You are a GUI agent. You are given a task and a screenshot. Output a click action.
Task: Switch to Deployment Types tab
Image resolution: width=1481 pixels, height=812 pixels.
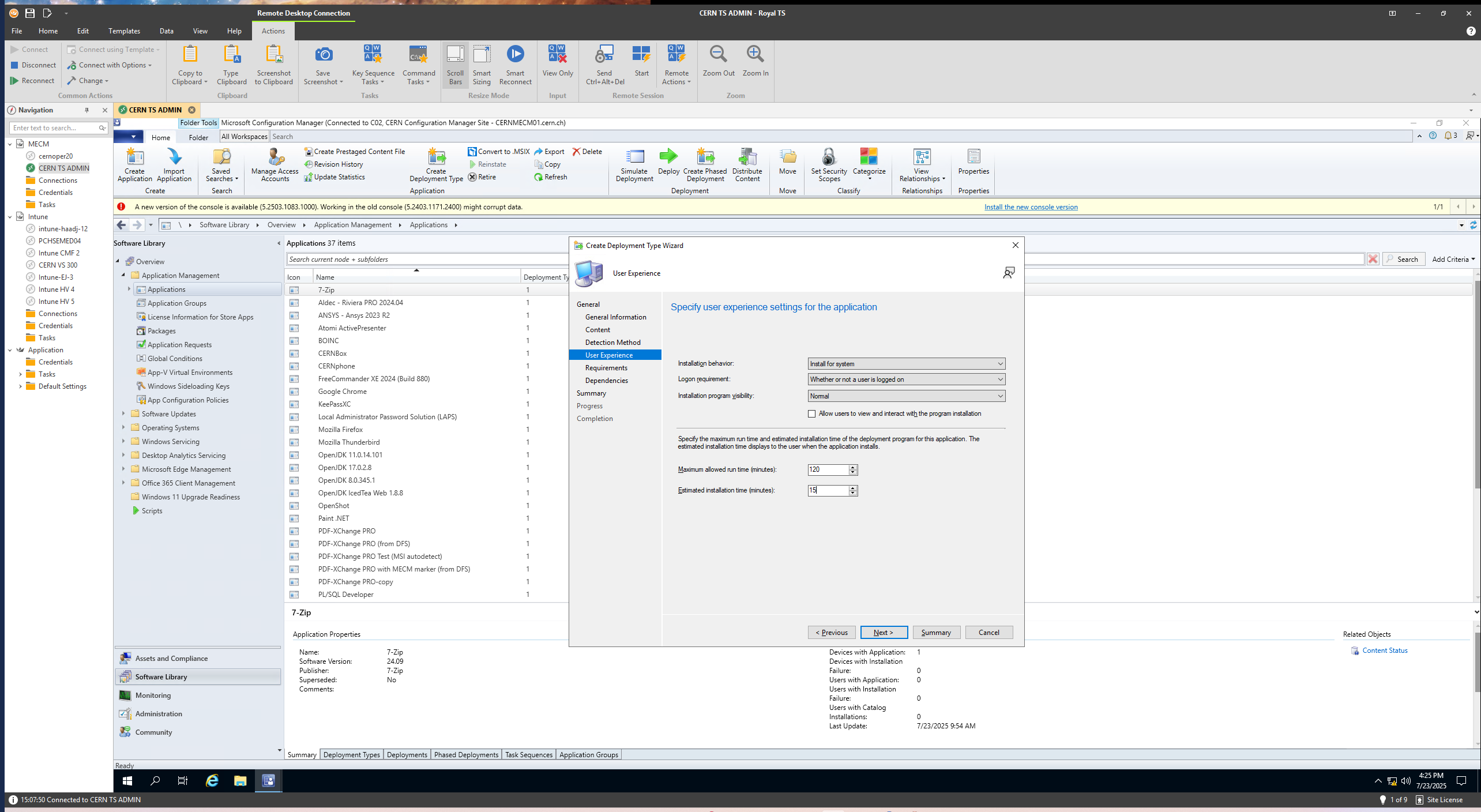coord(352,755)
